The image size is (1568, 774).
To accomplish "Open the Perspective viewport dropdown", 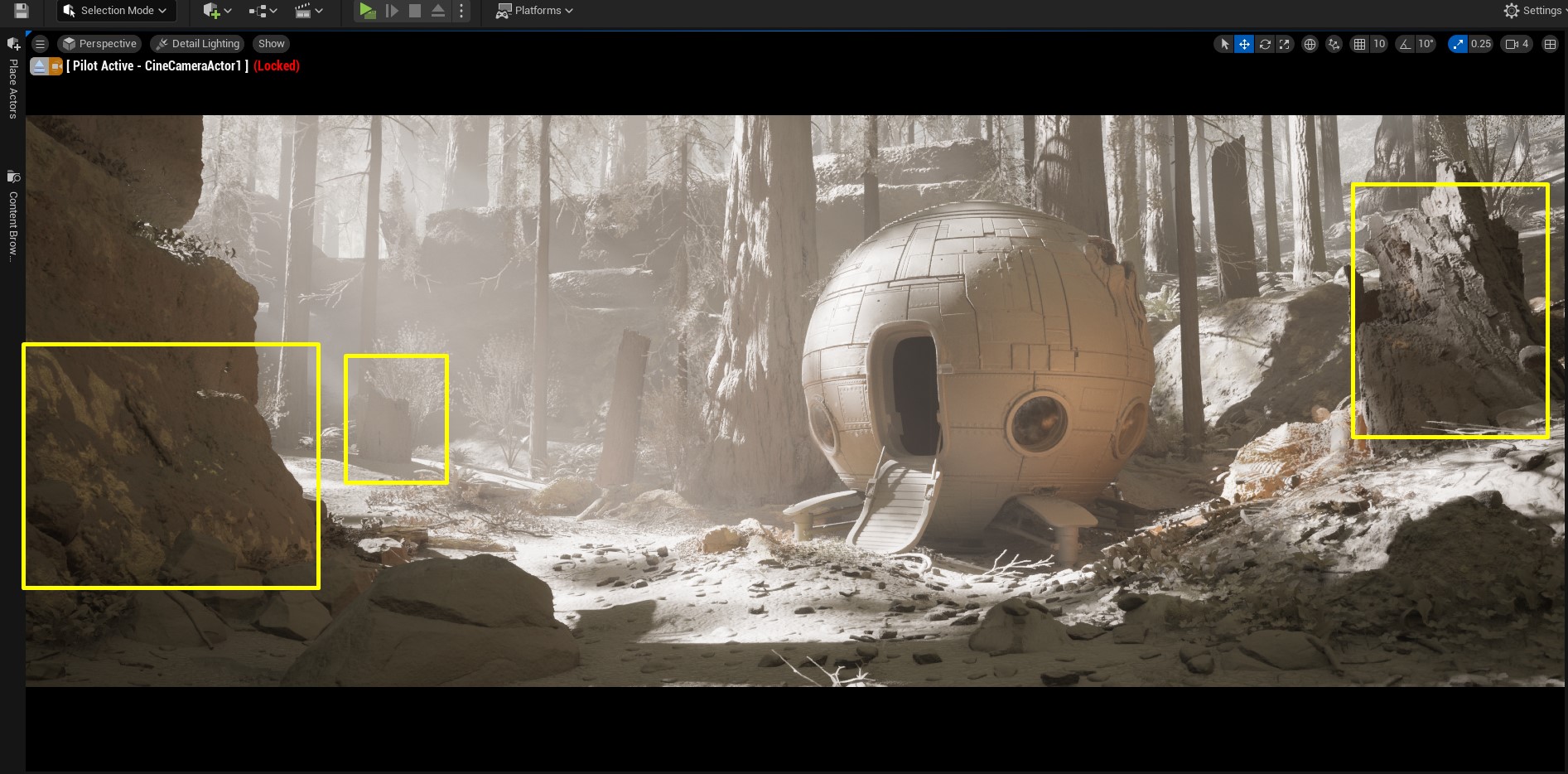I will [x=99, y=43].
